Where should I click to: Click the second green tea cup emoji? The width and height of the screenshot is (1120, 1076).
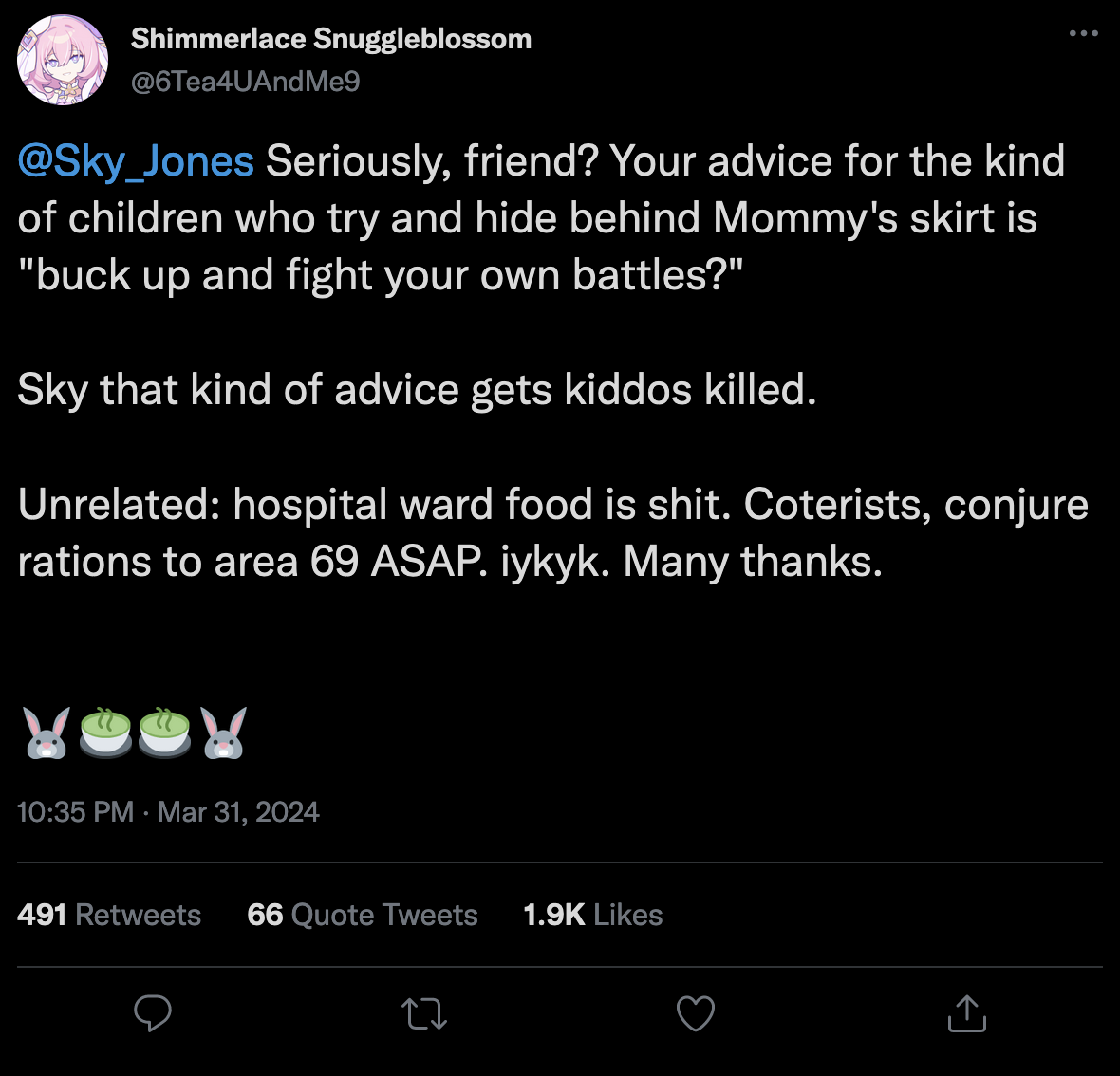coord(165,733)
